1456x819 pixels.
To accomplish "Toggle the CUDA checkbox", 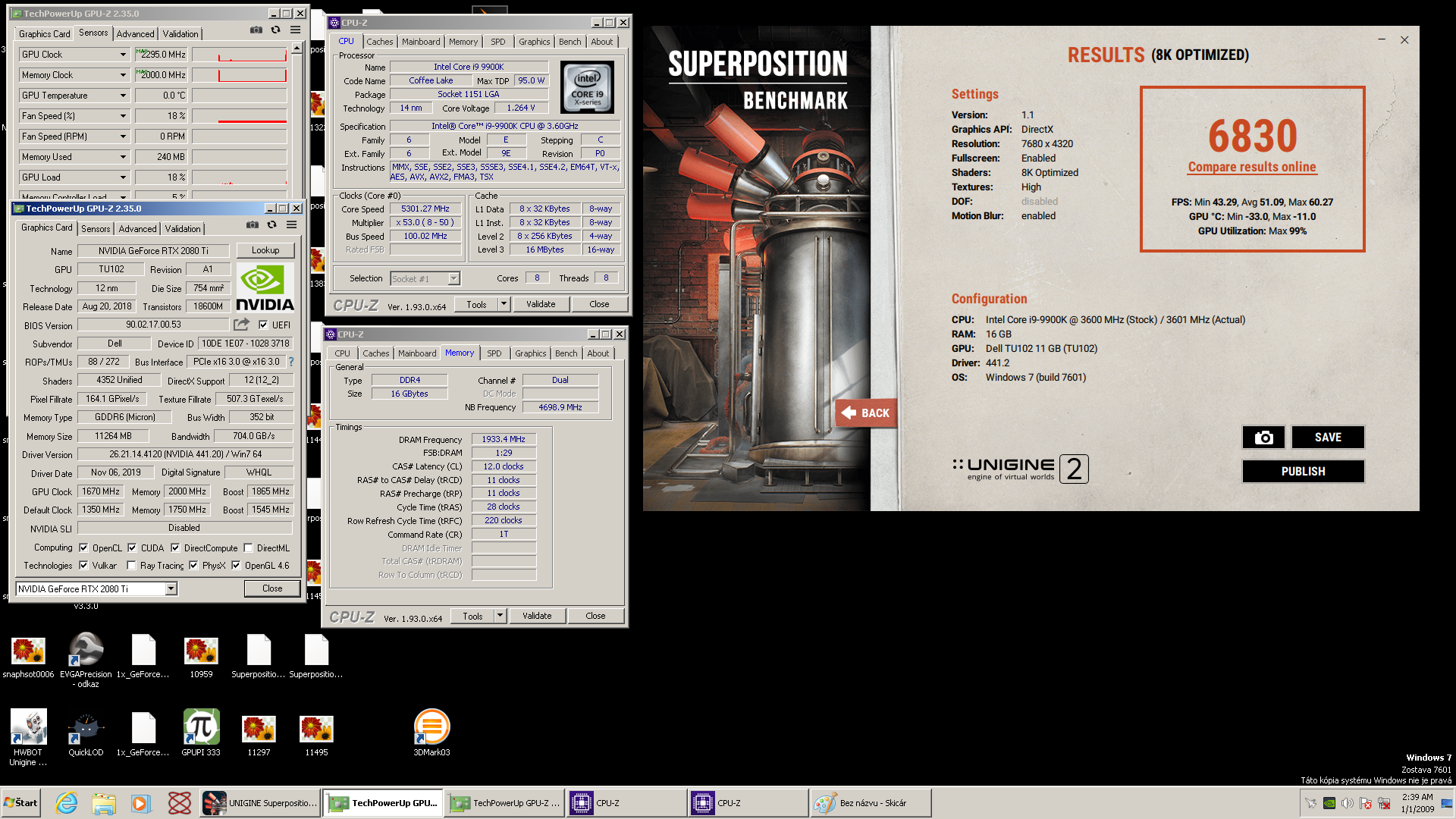I will point(132,548).
